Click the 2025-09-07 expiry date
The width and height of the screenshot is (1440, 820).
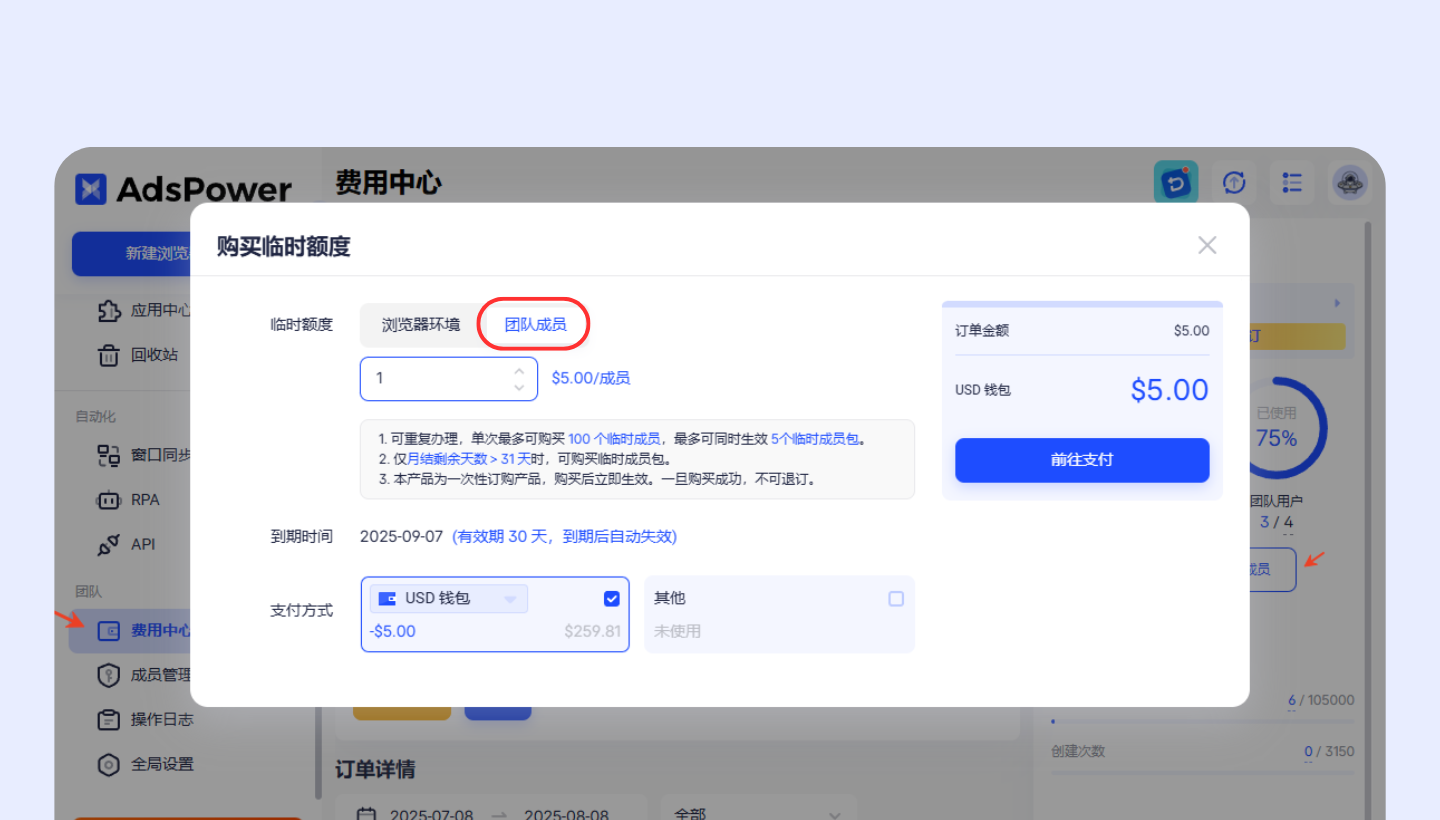[x=401, y=537]
